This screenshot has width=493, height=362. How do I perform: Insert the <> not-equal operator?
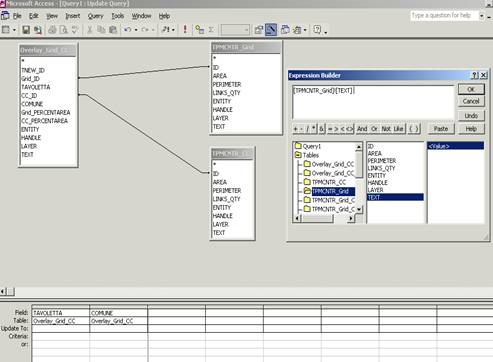click(x=349, y=129)
